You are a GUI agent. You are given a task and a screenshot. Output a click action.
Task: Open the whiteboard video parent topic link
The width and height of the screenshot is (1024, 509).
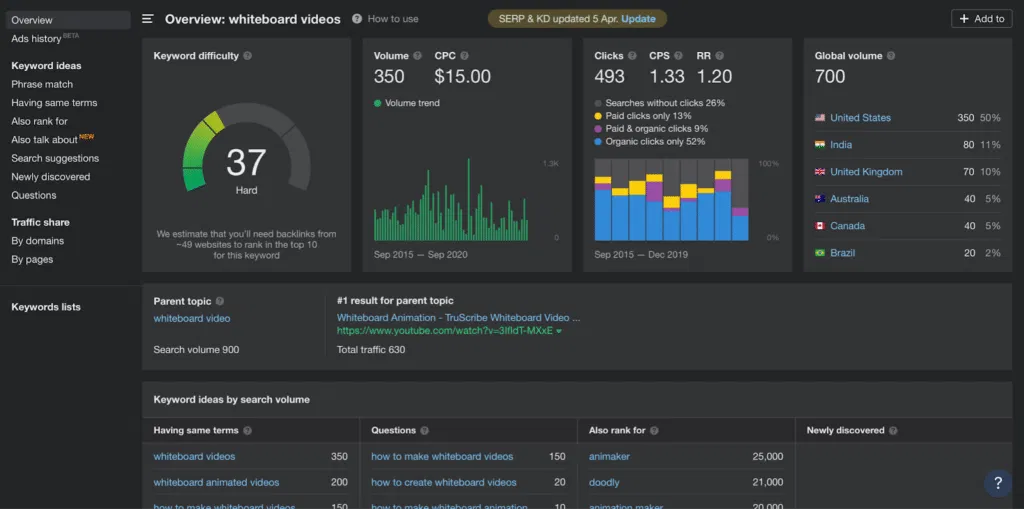point(192,319)
